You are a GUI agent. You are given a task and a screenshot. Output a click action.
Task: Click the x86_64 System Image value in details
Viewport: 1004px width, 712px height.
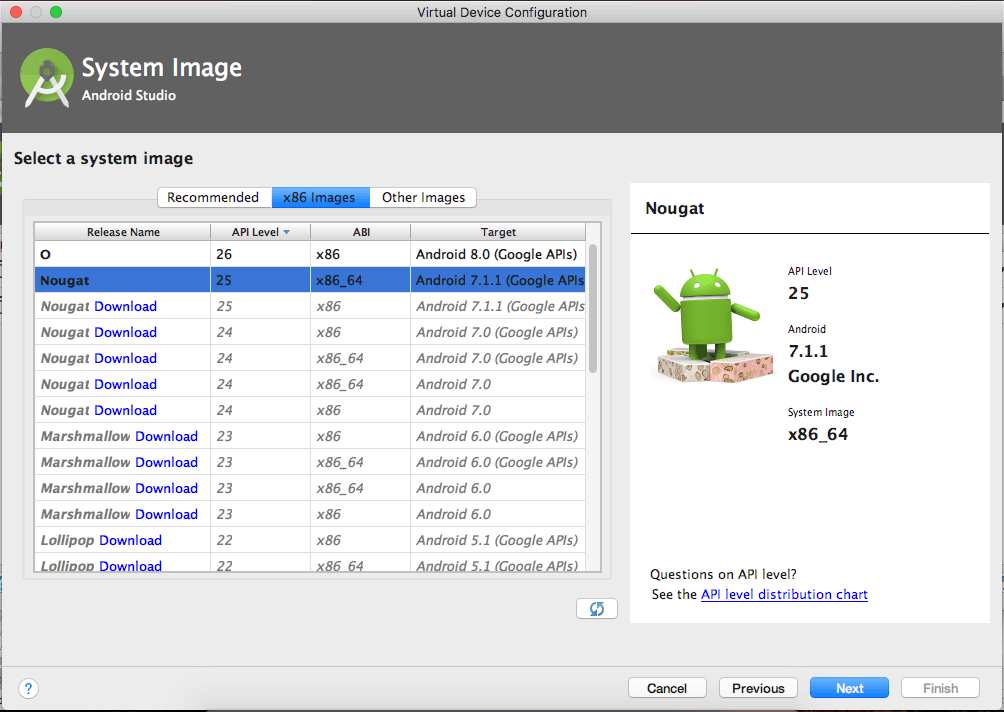point(818,434)
